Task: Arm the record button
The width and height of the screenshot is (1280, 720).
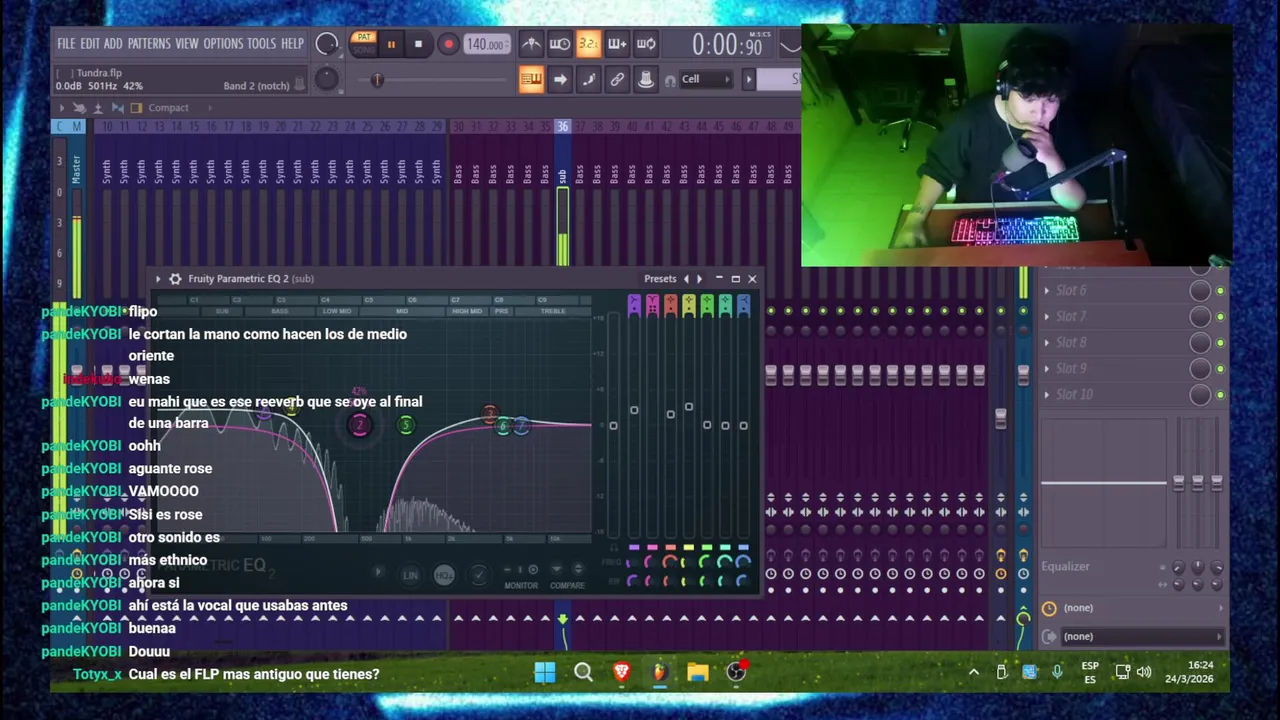Action: (x=448, y=44)
